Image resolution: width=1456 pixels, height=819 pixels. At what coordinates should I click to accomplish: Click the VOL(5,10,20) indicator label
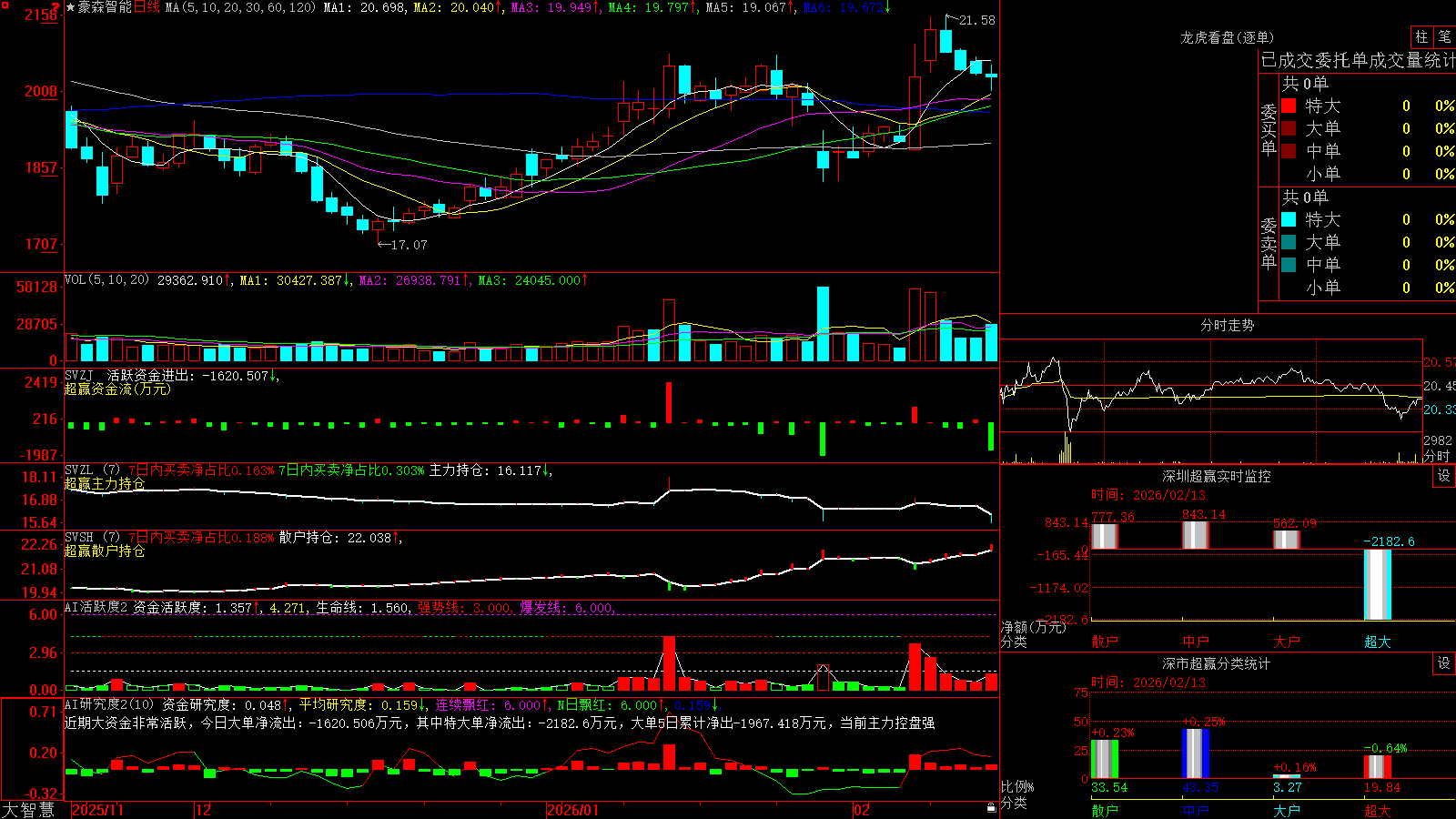click(x=106, y=280)
